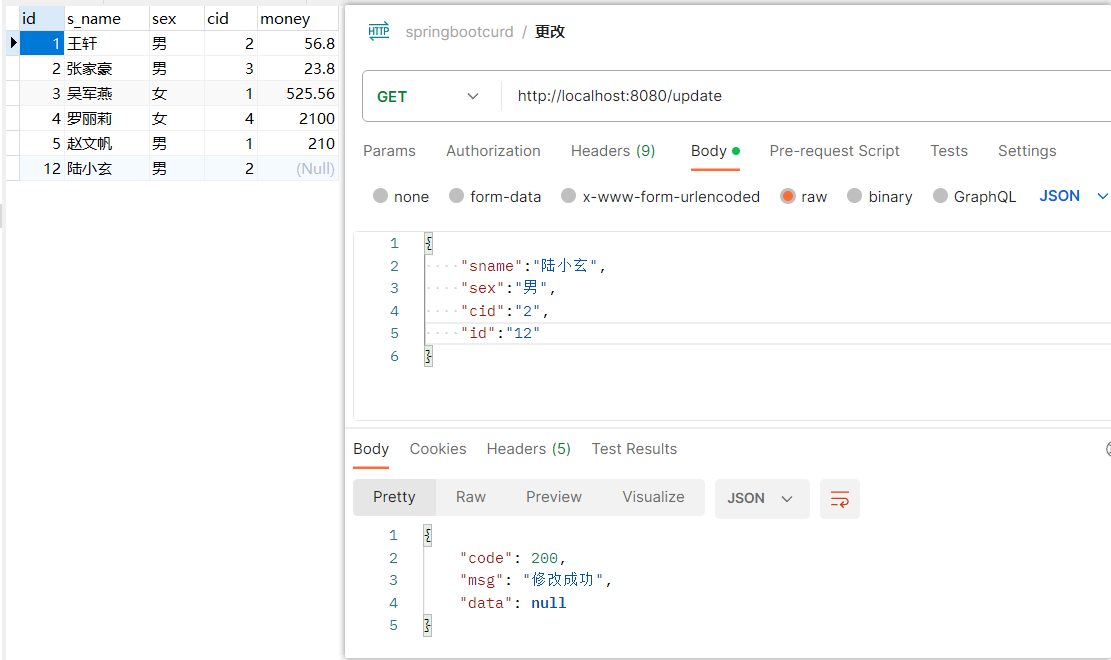Open the response JSON format dropdown
This screenshot has width=1111, height=660.
[761, 498]
